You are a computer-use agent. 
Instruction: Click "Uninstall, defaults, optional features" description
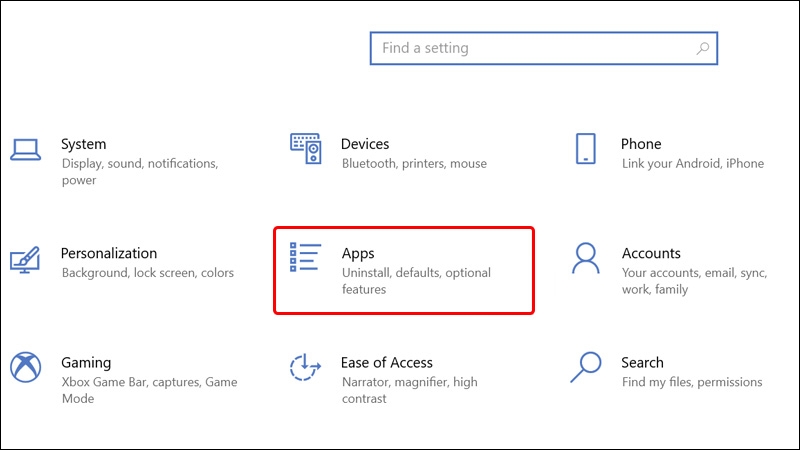click(416, 281)
